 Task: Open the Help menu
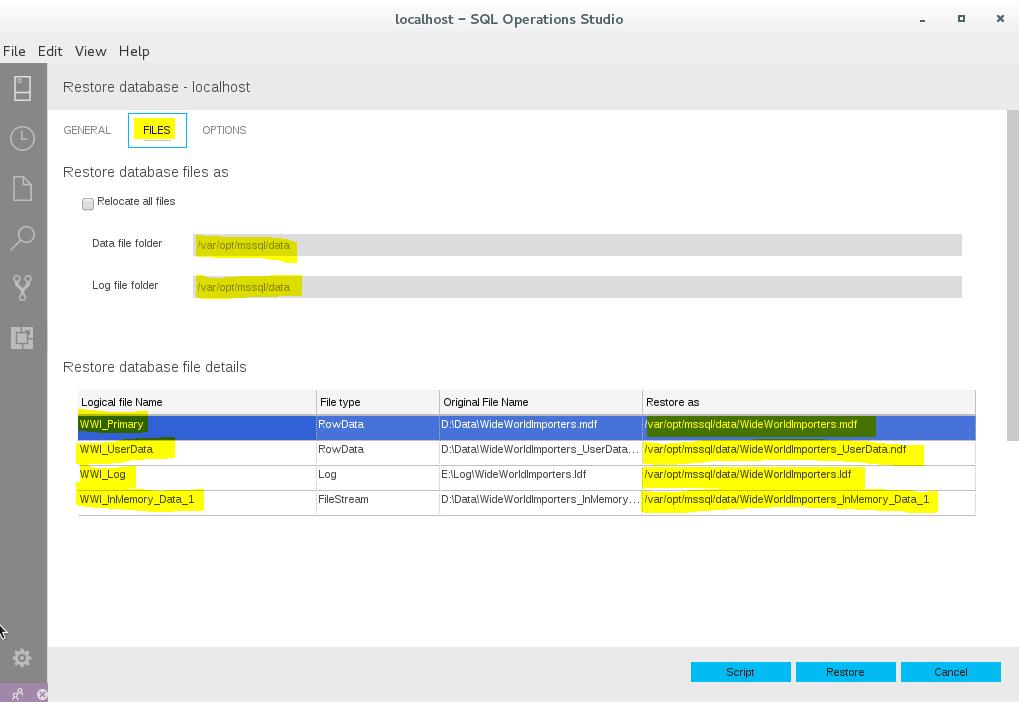(x=134, y=51)
